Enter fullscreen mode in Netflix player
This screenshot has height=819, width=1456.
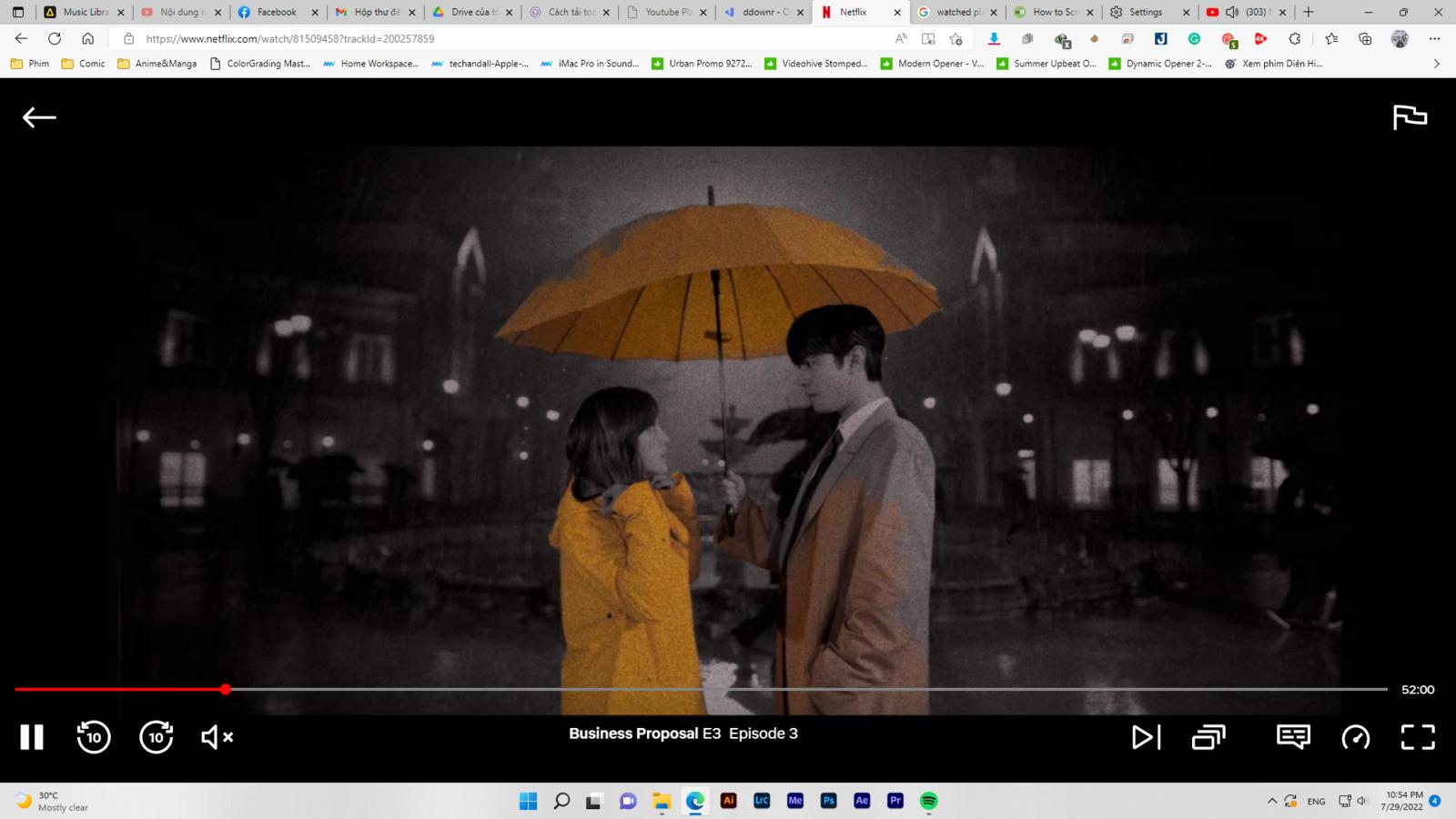click(x=1417, y=737)
